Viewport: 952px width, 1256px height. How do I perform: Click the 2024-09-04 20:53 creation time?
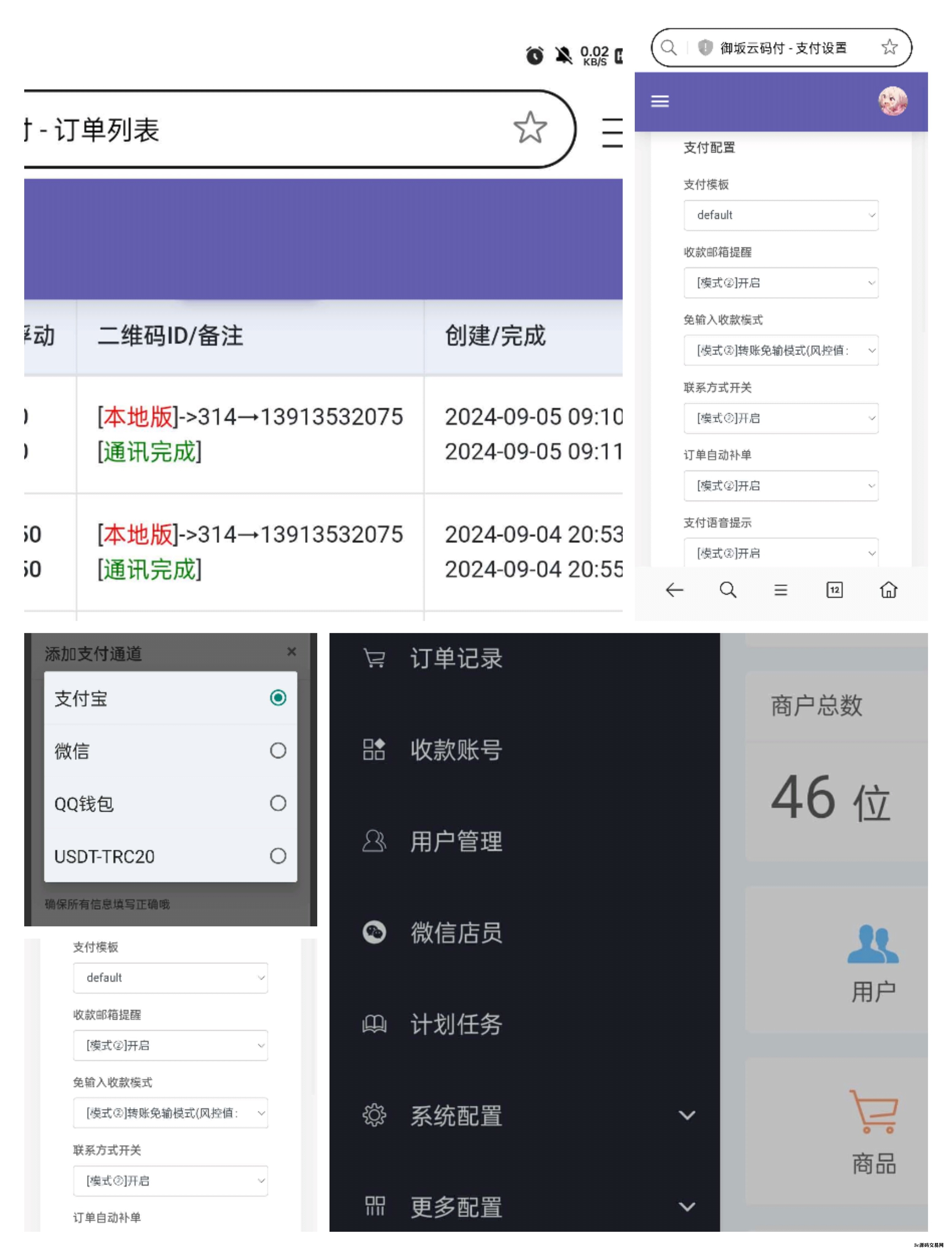(x=534, y=534)
